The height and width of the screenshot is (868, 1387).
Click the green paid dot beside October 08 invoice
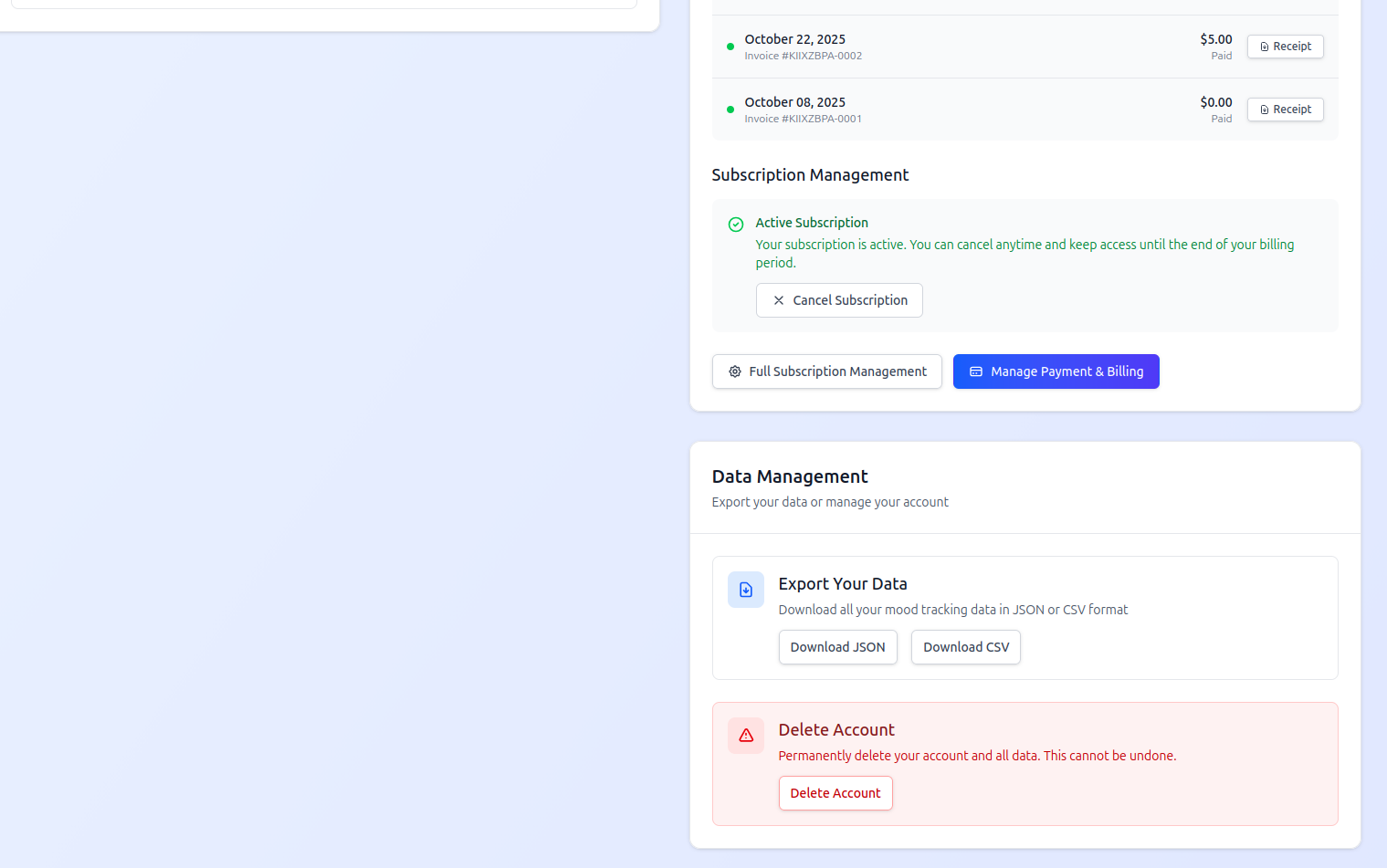click(x=730, y=109)
